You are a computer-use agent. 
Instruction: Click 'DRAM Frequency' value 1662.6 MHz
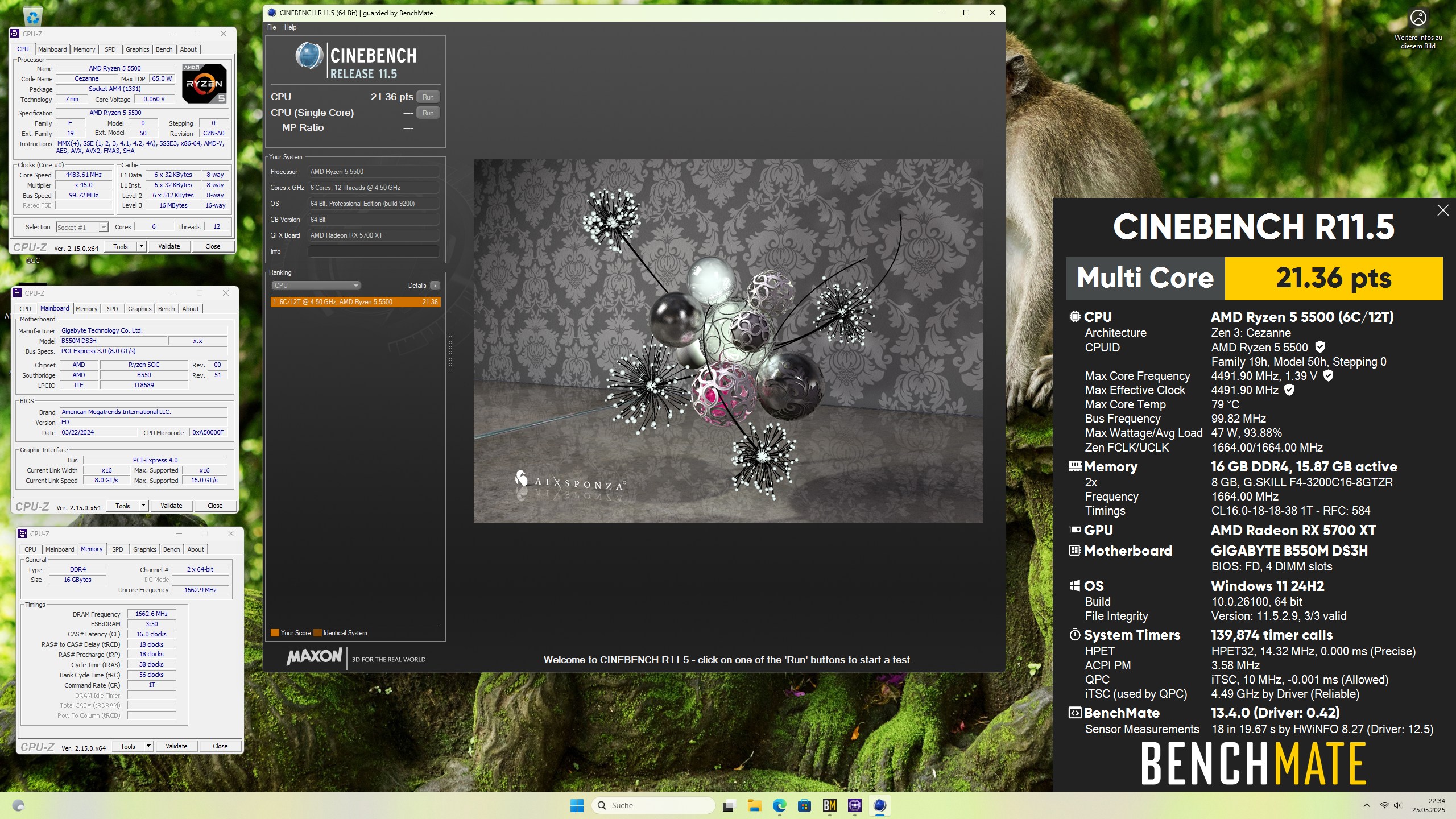click(x=151, y=614)
